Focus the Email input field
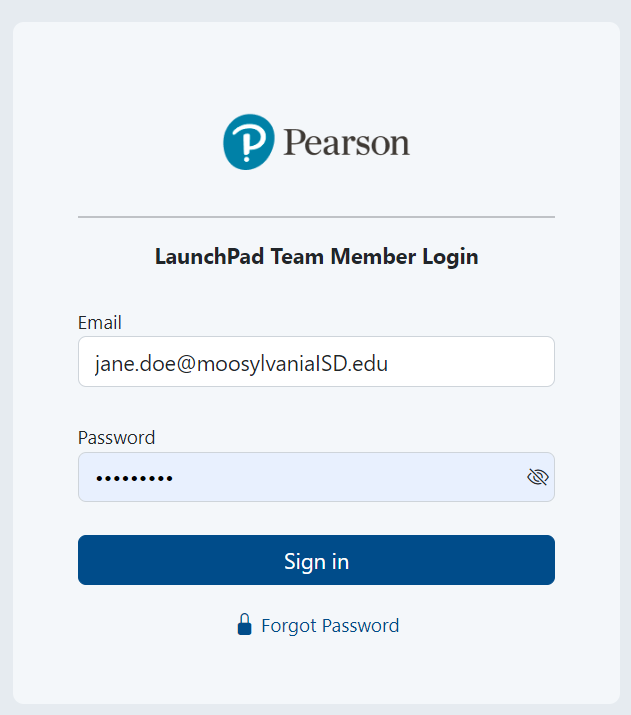This screenshot has width=631, height=715. (x=316, y=362)
